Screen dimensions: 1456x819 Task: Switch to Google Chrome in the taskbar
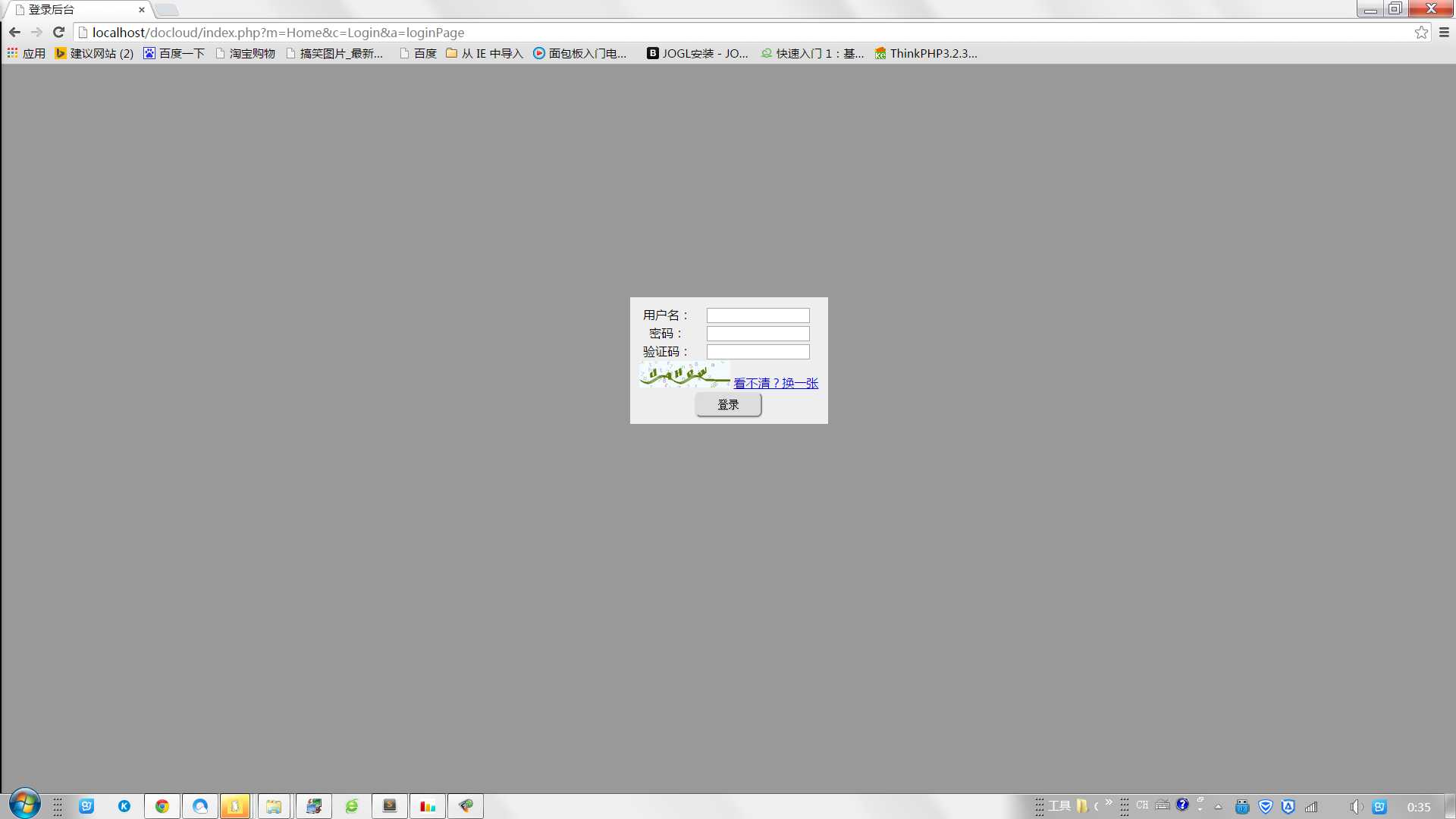[162, 806]
